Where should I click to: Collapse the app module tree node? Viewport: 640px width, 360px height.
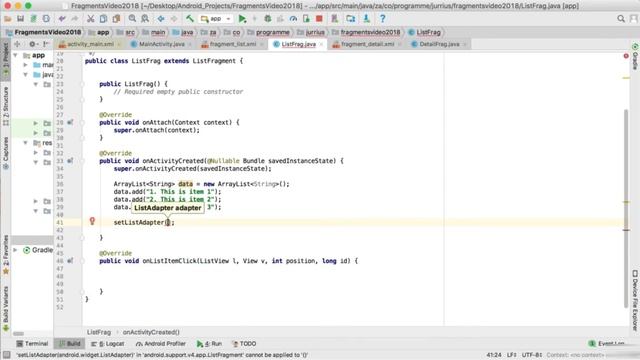[x=16, y=55]
